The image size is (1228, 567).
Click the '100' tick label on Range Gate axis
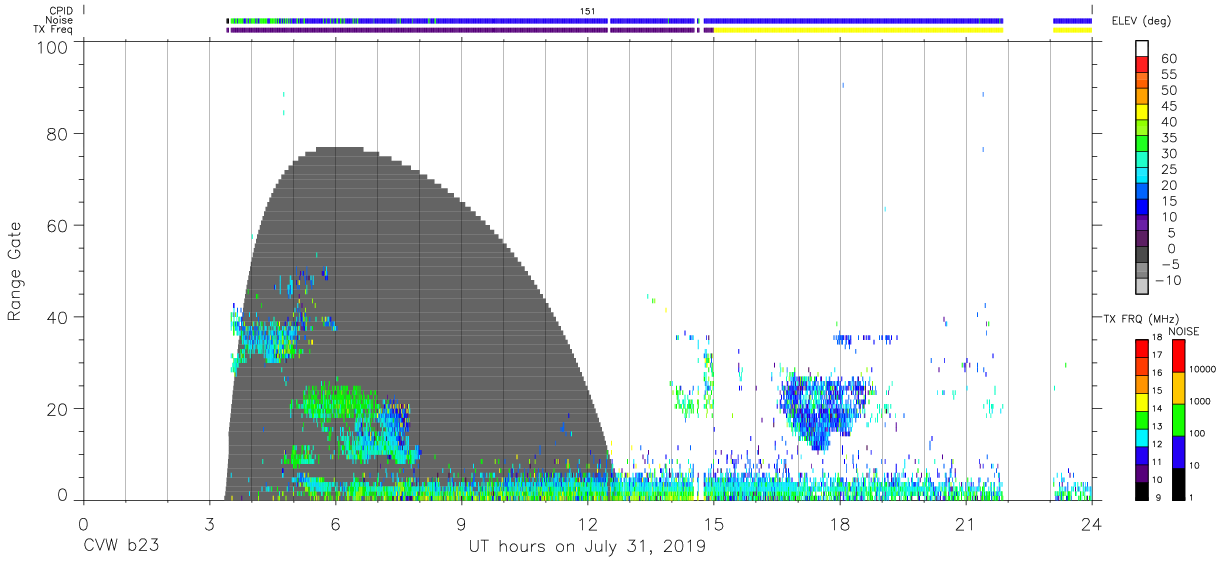[x=54, y=47]
